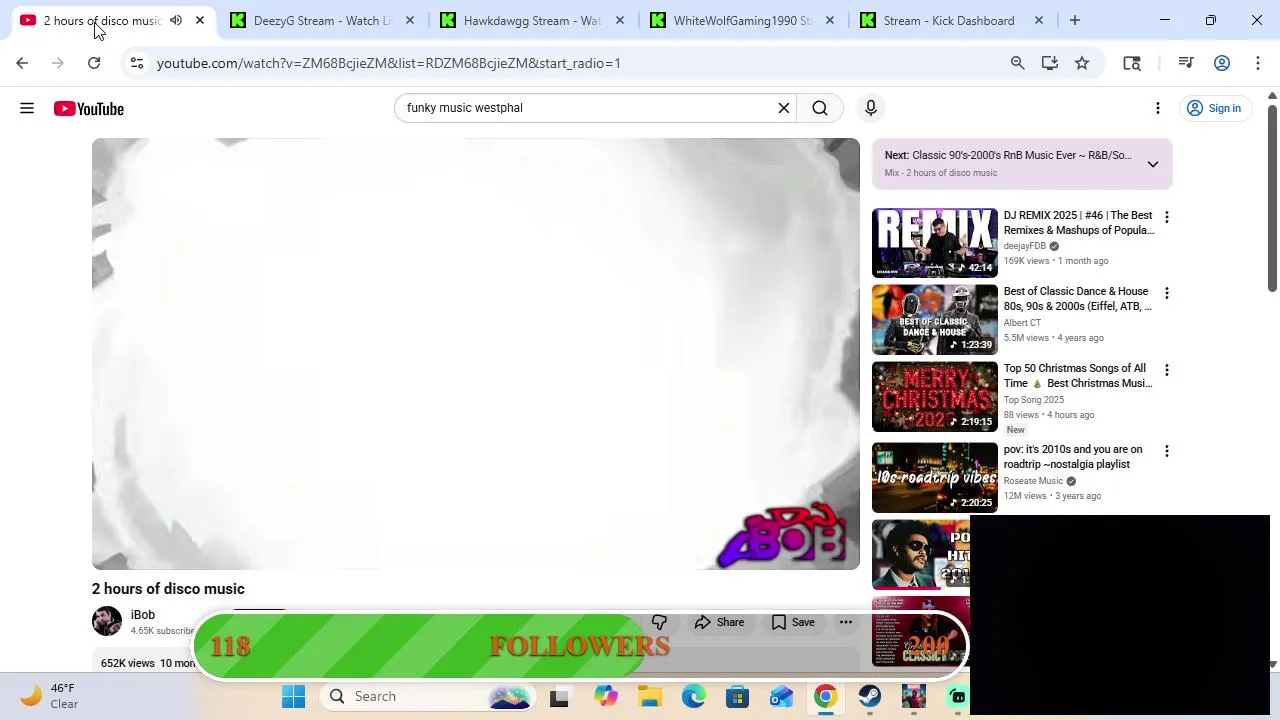Image resolution: width=1280 pixels, height=720 pixels.
Task: Open the YouTube guide hamburger menu
Action: click(27, 108)
